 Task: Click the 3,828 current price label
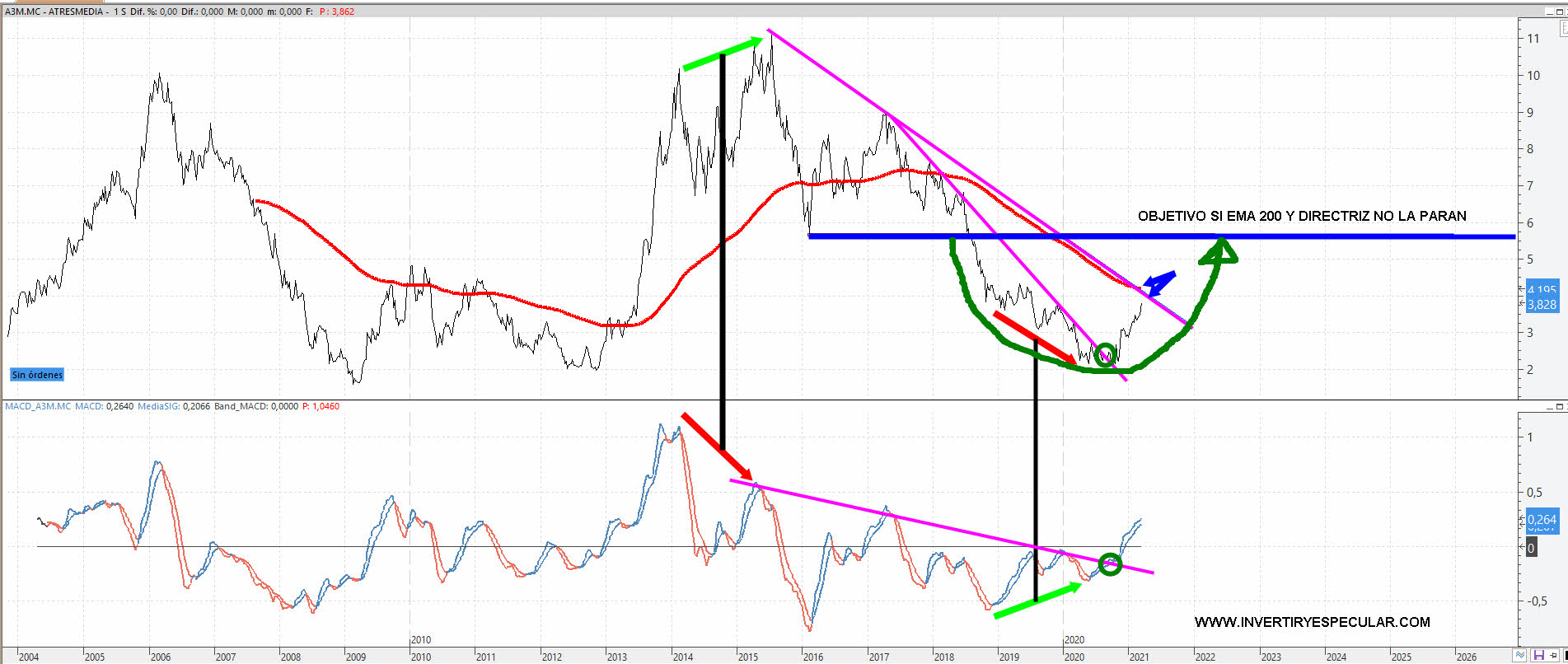[x=1542, y=305]
